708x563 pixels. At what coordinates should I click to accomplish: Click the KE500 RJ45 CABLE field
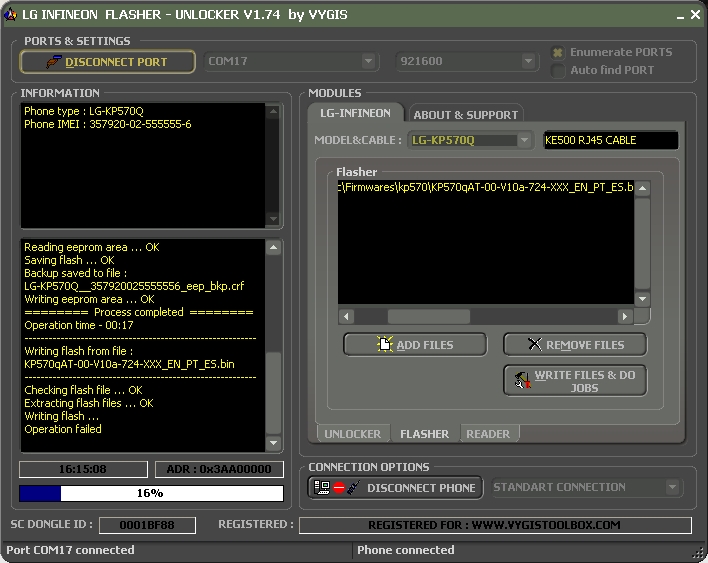coord(610,140)
